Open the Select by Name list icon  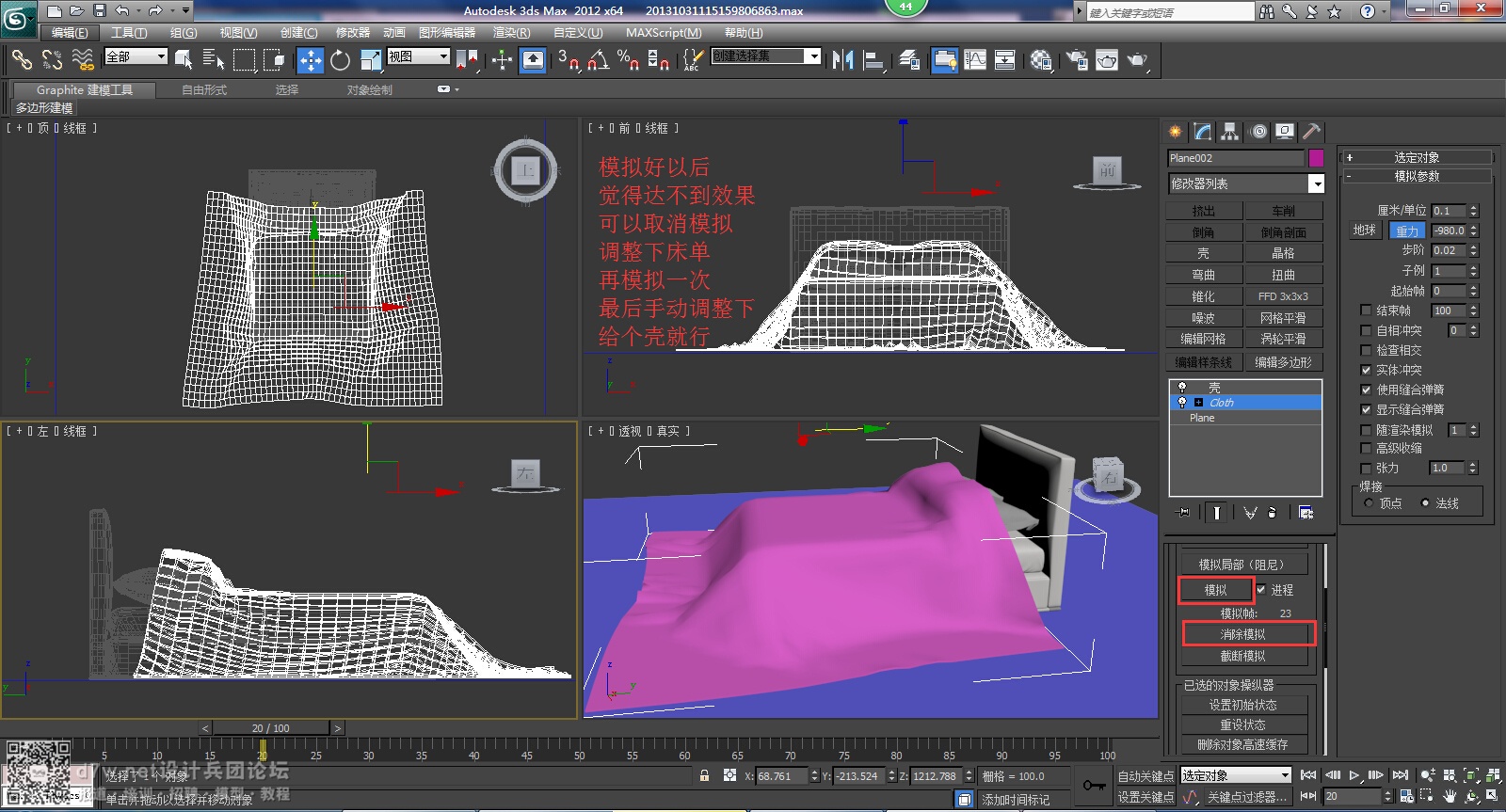pos(214,60)
